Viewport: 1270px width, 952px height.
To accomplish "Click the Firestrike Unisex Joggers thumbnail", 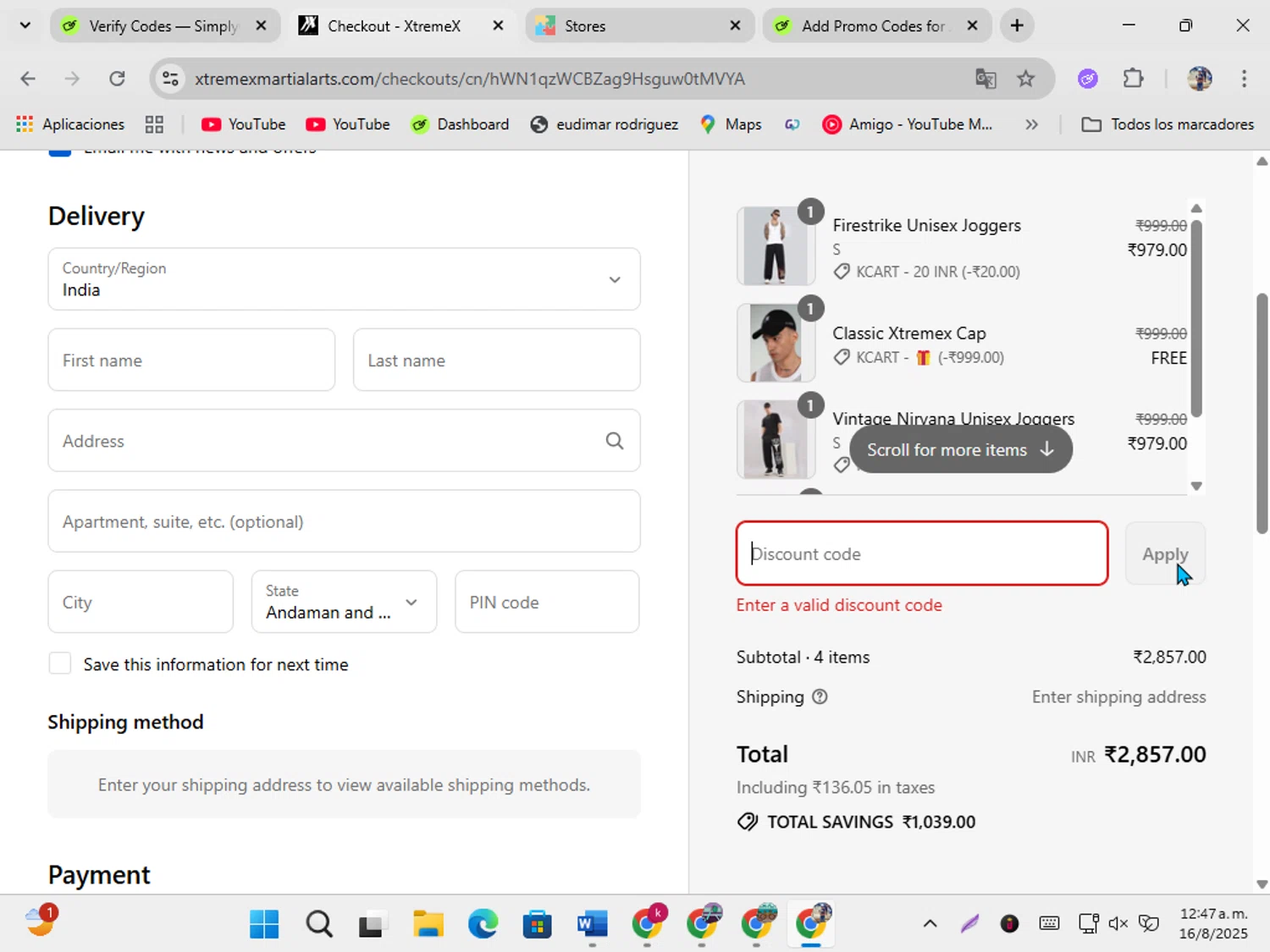I will pyautogui.click(x=776, y=246).
